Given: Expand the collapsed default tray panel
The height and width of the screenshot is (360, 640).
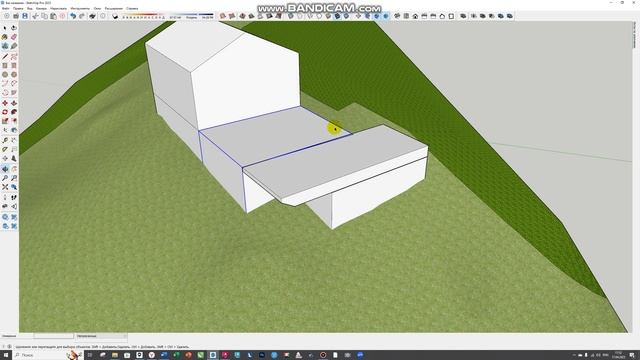Looking at the screenshot, I should [x=635, y=35].
